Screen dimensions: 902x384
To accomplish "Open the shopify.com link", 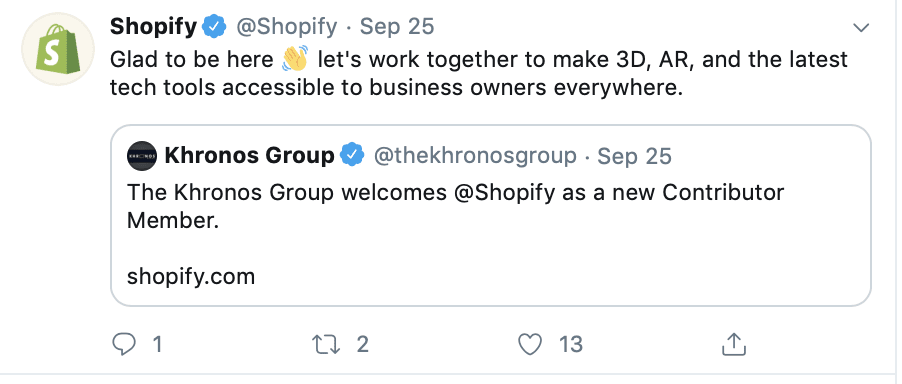I will (x=190, y=277).
